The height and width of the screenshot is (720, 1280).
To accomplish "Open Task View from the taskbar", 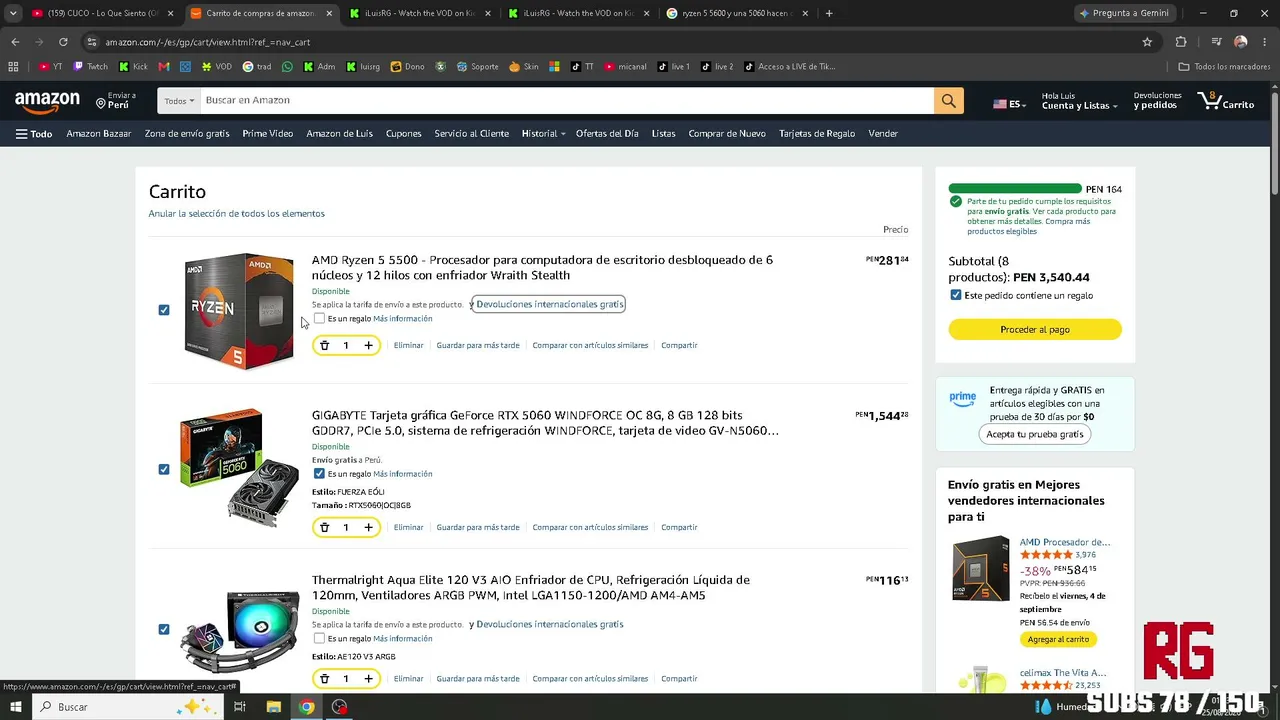I will [x=240, y=707].
